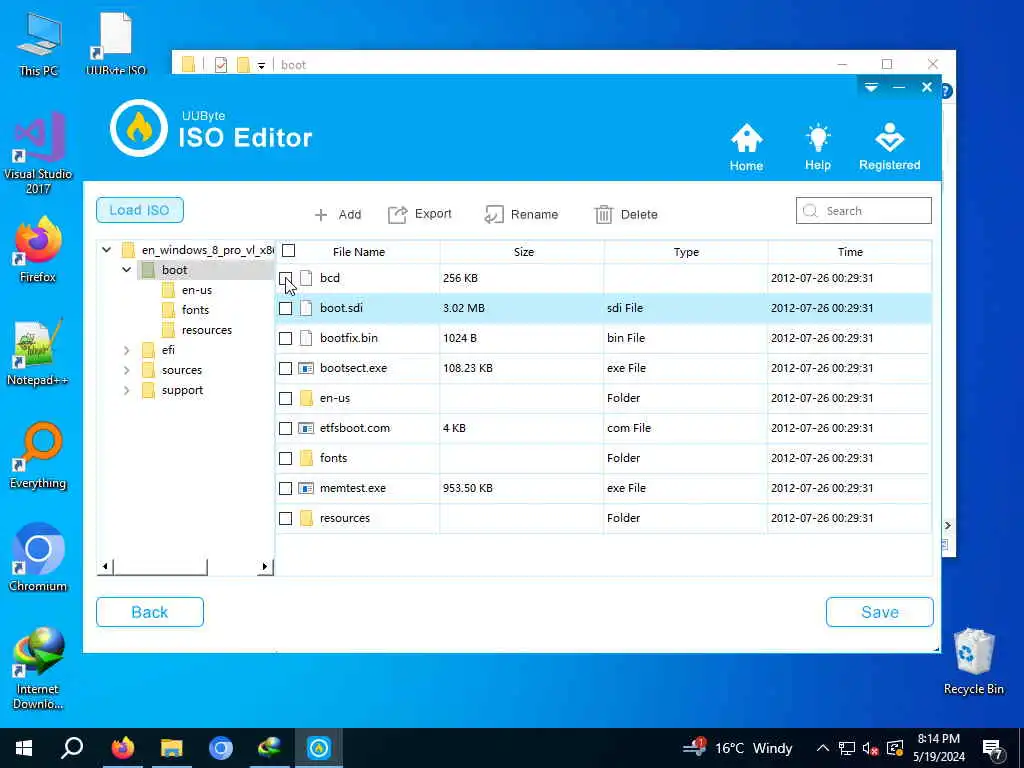Expand the sources folder in the tree
Viewport: 1024px width, 768px height.
tap(127, 370)
